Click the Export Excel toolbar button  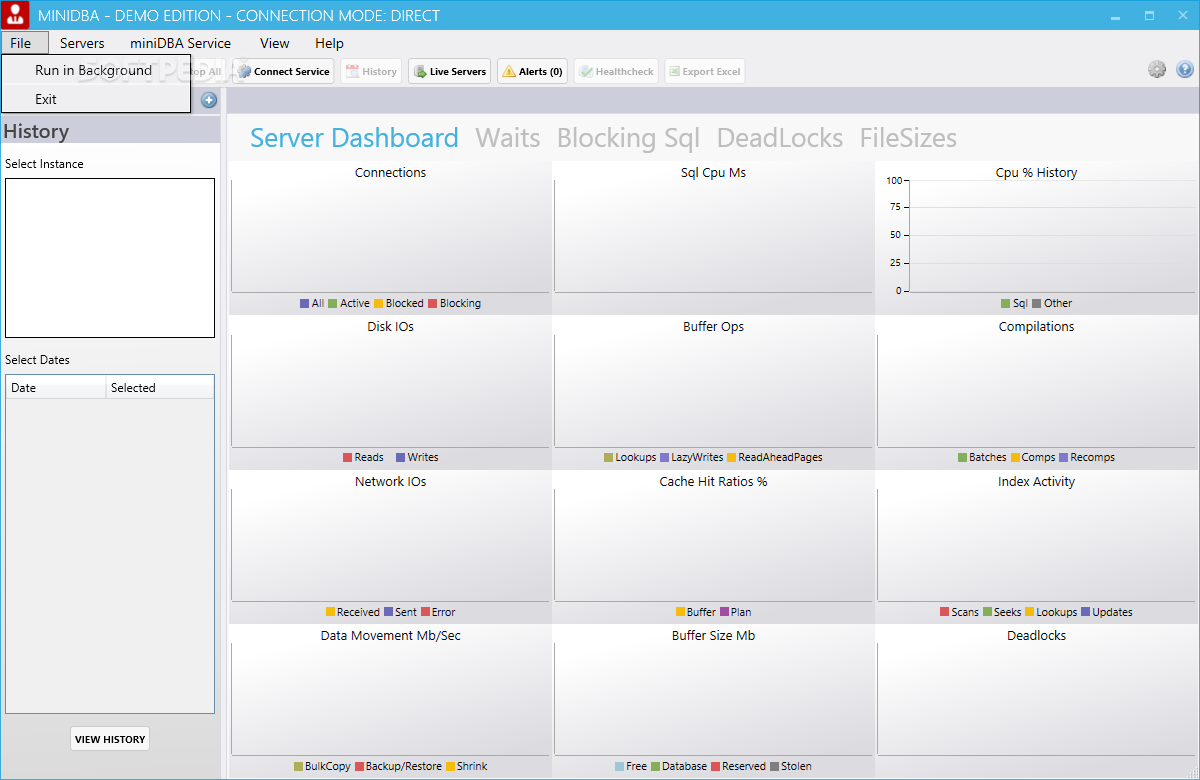click(x=704, y=71)
